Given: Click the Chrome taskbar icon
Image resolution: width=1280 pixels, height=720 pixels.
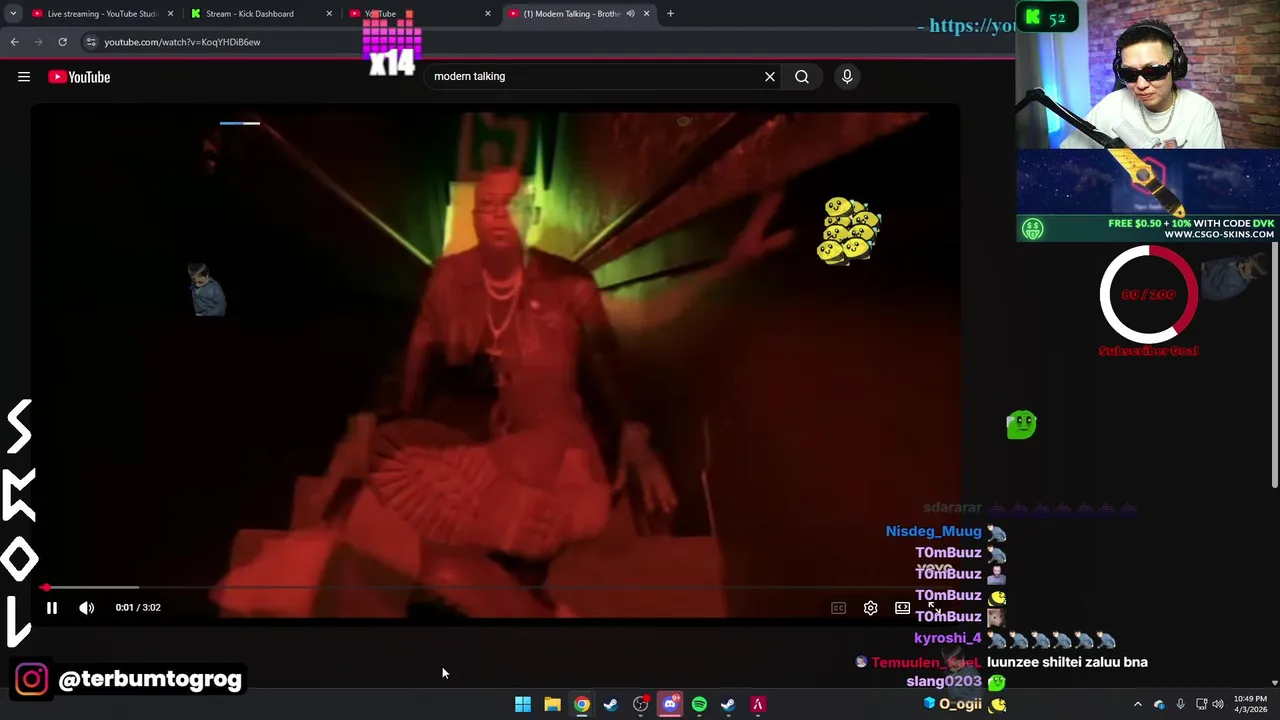Looking at the screenshot, I should [581, 704].
